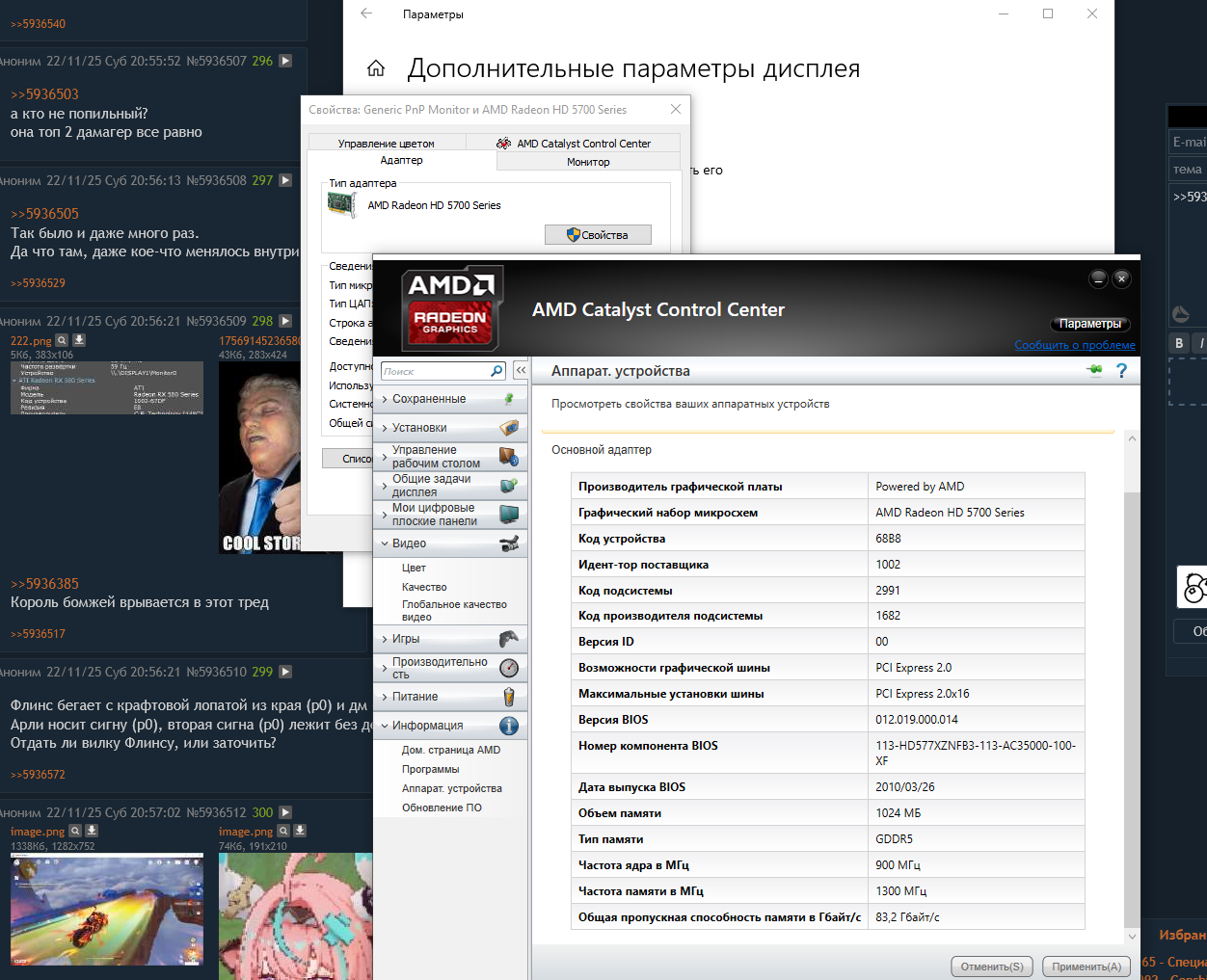Open the blue question mark help icon
This screenshot has width=1207, height=980.
pos(1121,370)
